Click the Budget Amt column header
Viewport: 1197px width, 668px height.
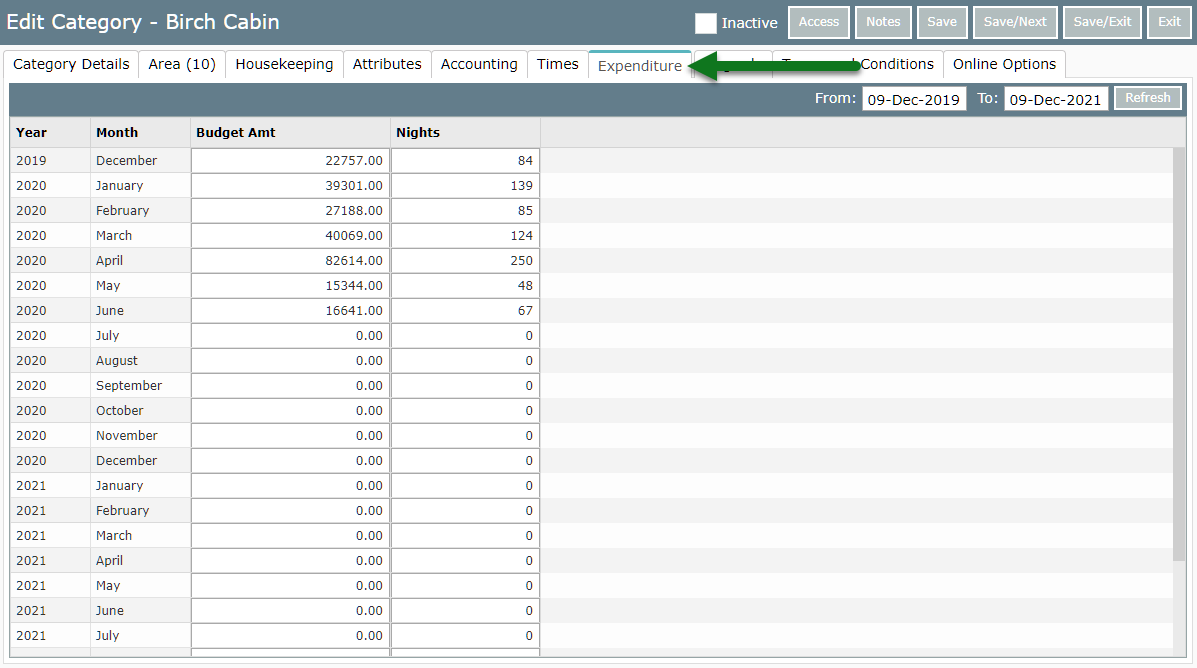pyautogui.click(x=290, y=132)
